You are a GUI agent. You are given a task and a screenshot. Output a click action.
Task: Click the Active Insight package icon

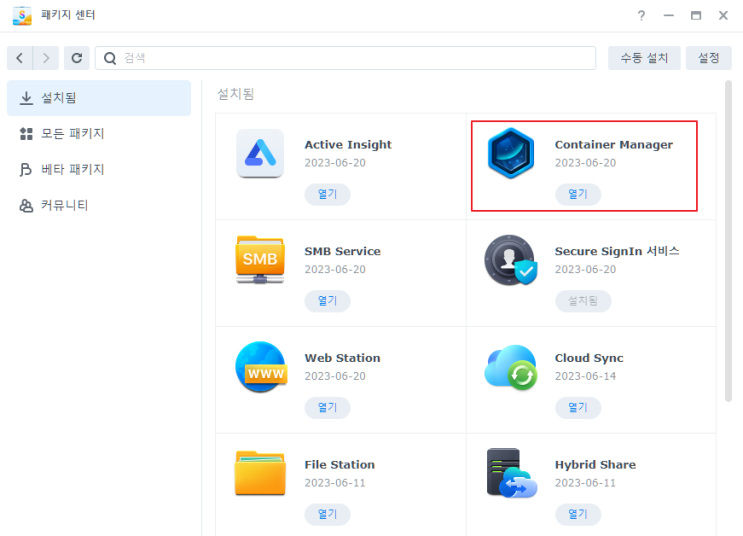point(260,153)
